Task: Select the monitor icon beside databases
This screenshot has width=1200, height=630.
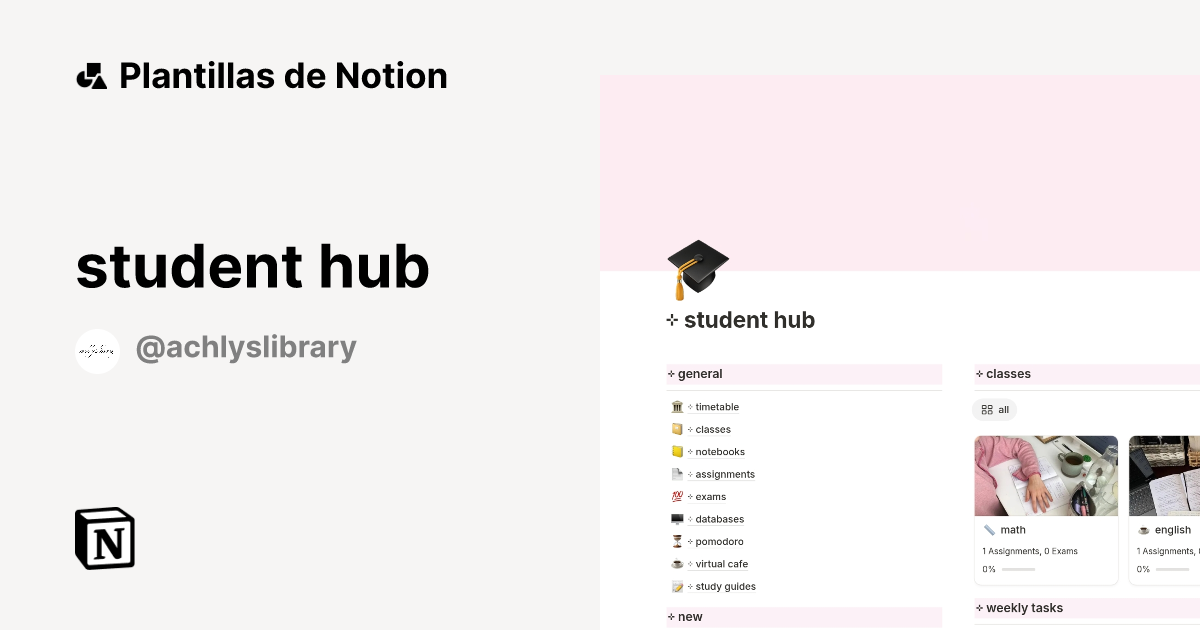Action: pos(678,519)
